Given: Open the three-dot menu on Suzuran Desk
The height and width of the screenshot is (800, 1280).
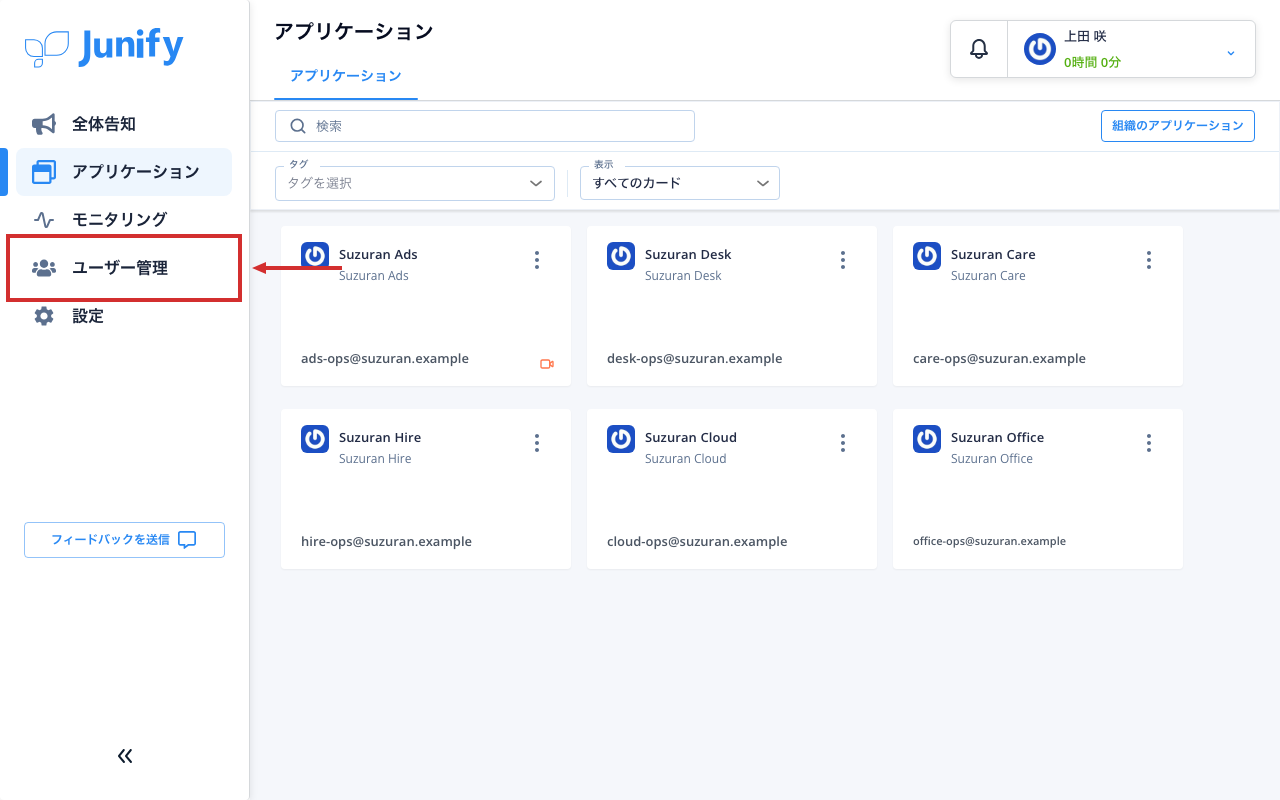Looking at the screenshot, I should click(x=843, y=260).
